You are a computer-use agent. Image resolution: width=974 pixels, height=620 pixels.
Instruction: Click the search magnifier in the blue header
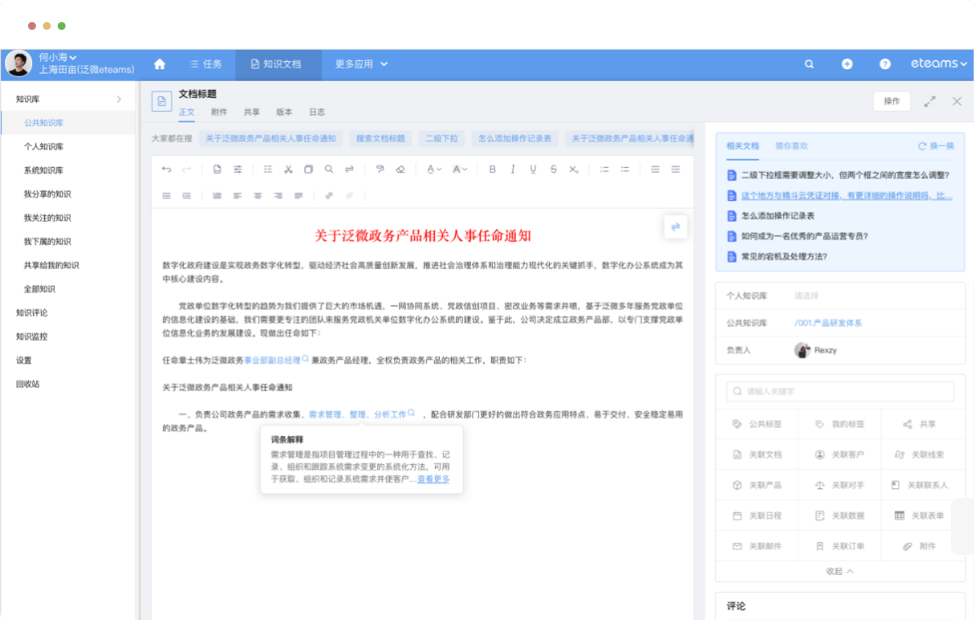(809, 64)
